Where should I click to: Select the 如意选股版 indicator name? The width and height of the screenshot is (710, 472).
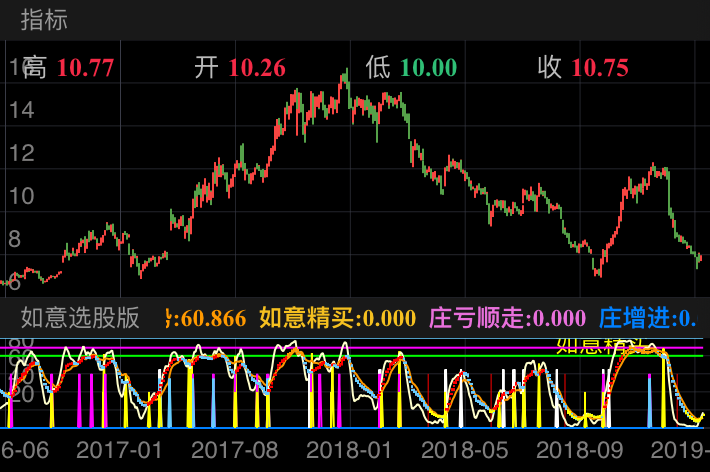(x=80, y=318)
